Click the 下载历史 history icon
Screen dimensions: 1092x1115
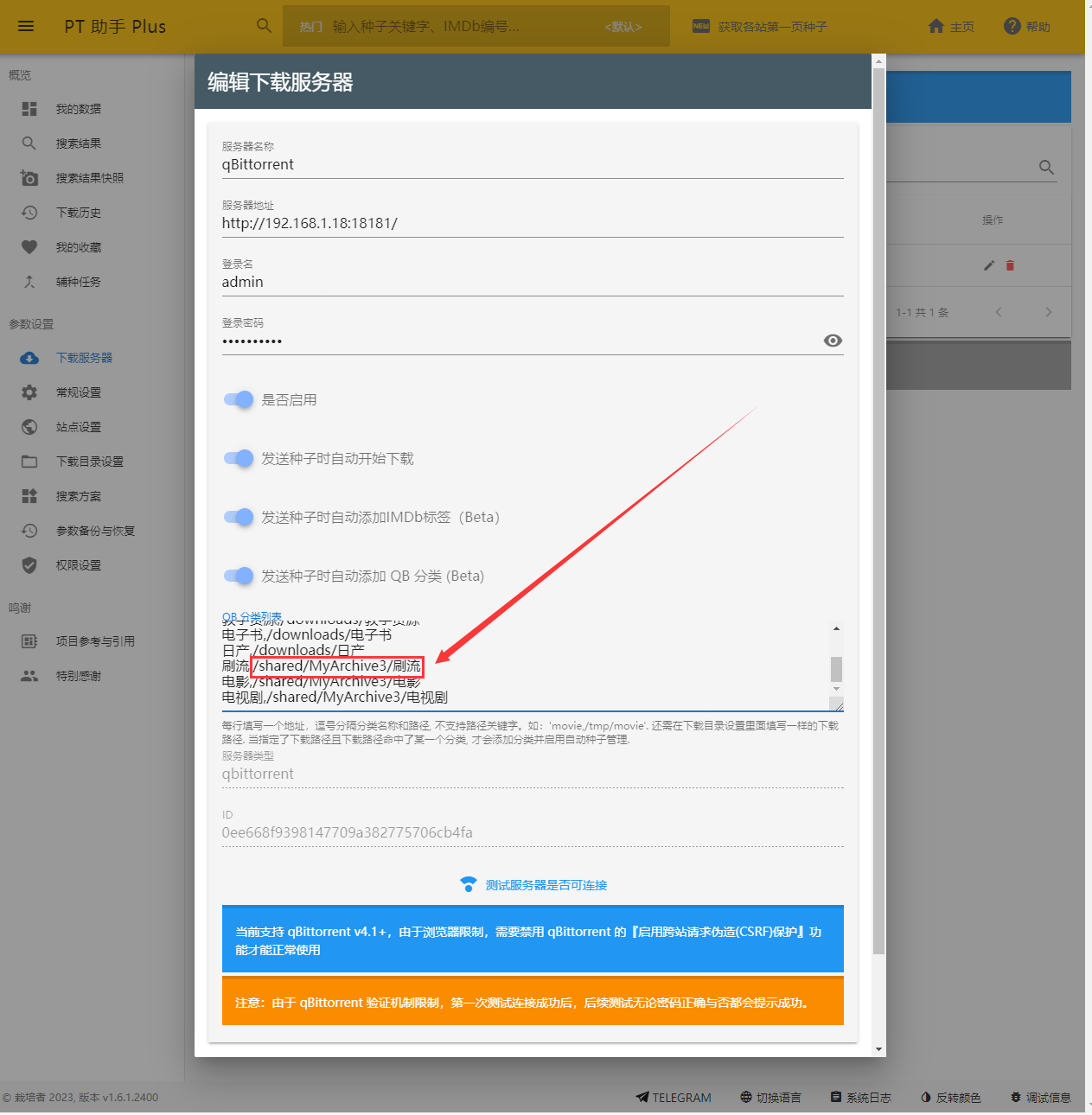29,213
